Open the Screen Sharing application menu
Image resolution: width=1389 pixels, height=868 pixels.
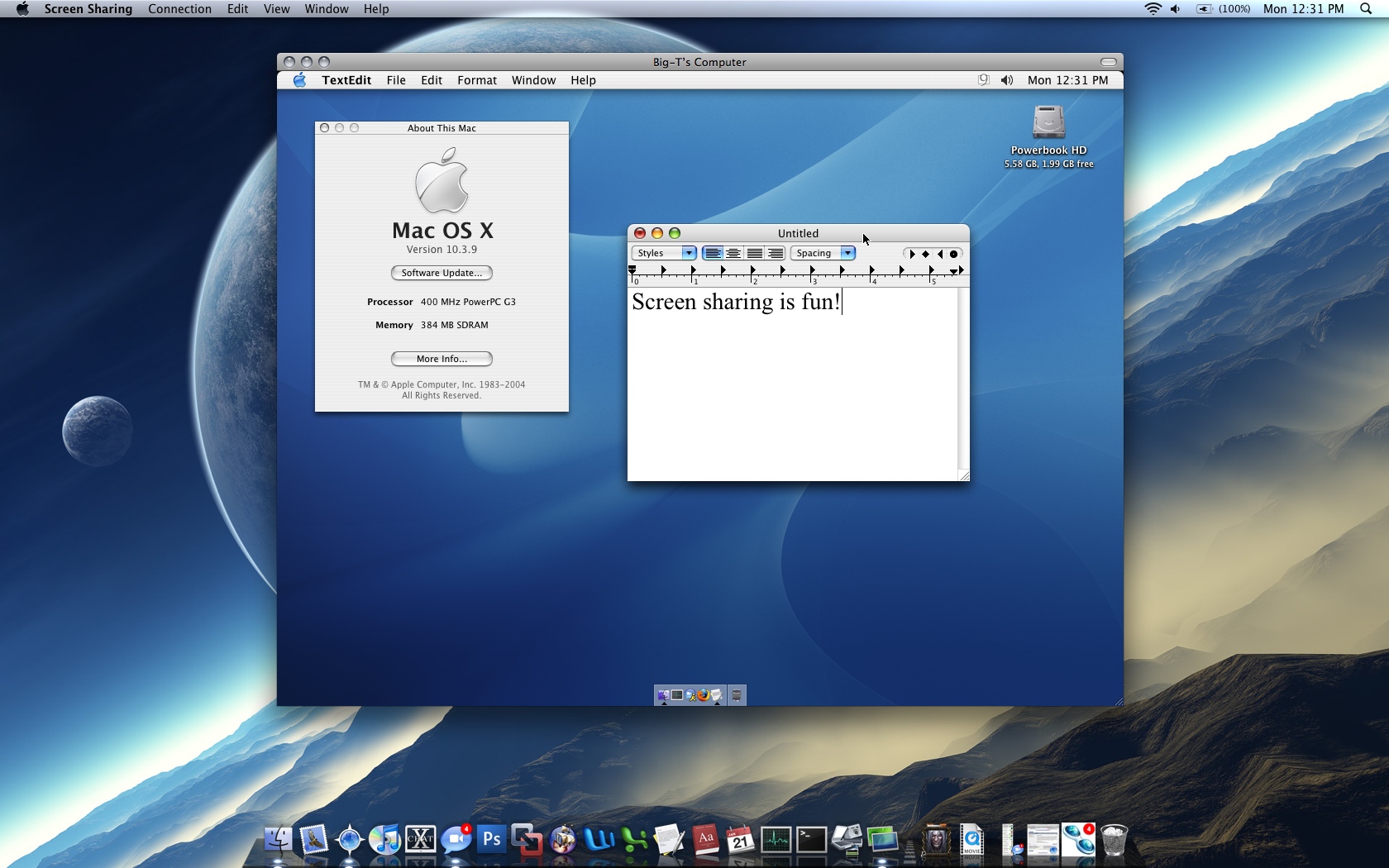pos(88,9)
